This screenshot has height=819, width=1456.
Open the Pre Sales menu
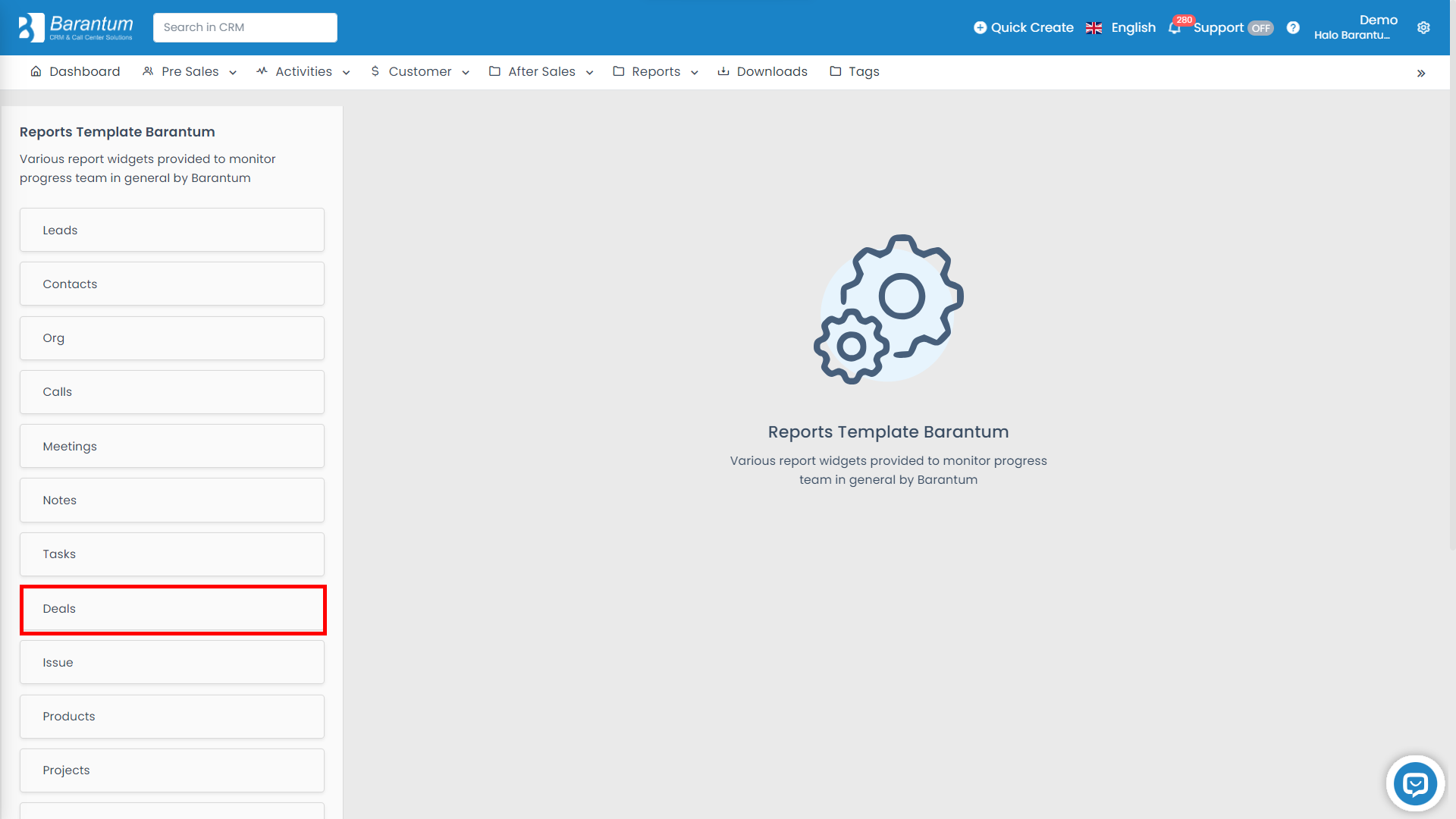tap(190, 71)
